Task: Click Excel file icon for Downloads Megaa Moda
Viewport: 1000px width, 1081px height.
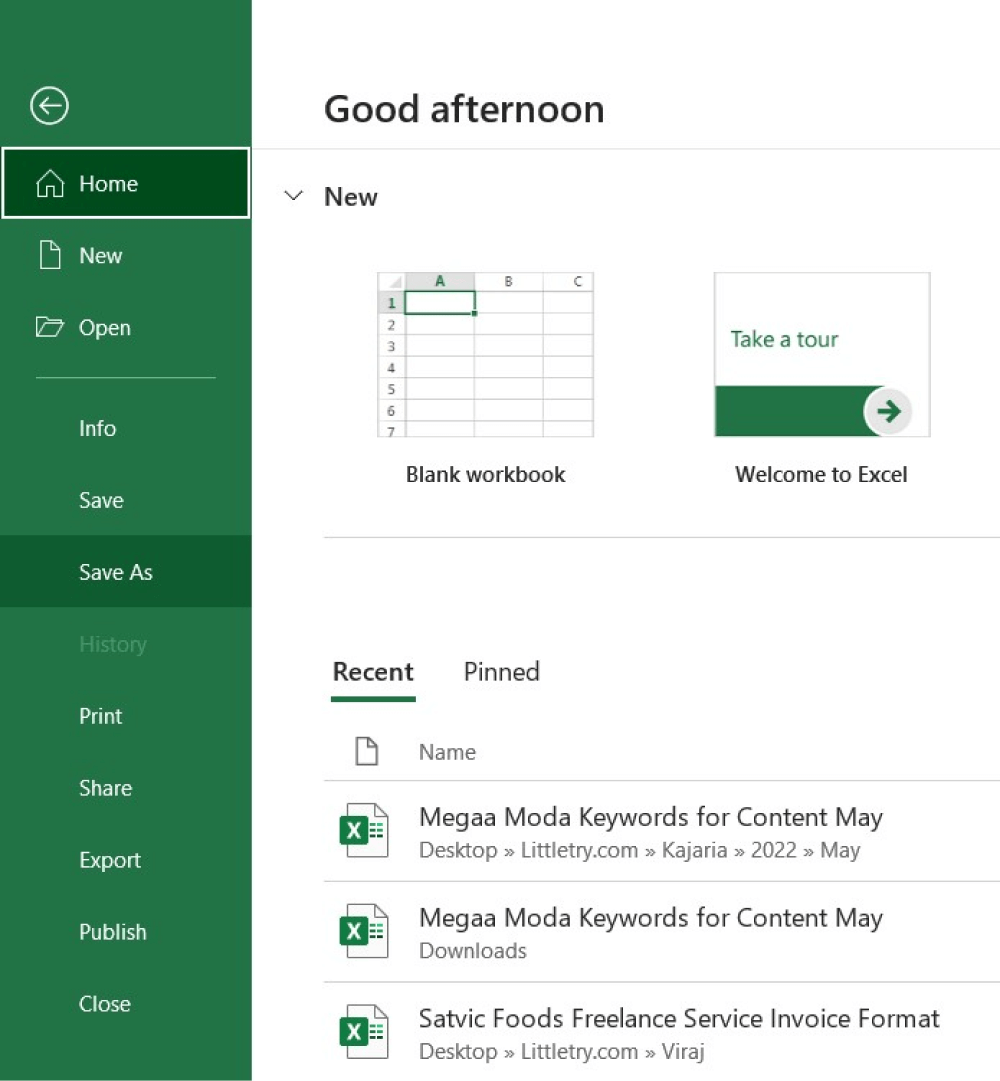Action: click(364, 931)
